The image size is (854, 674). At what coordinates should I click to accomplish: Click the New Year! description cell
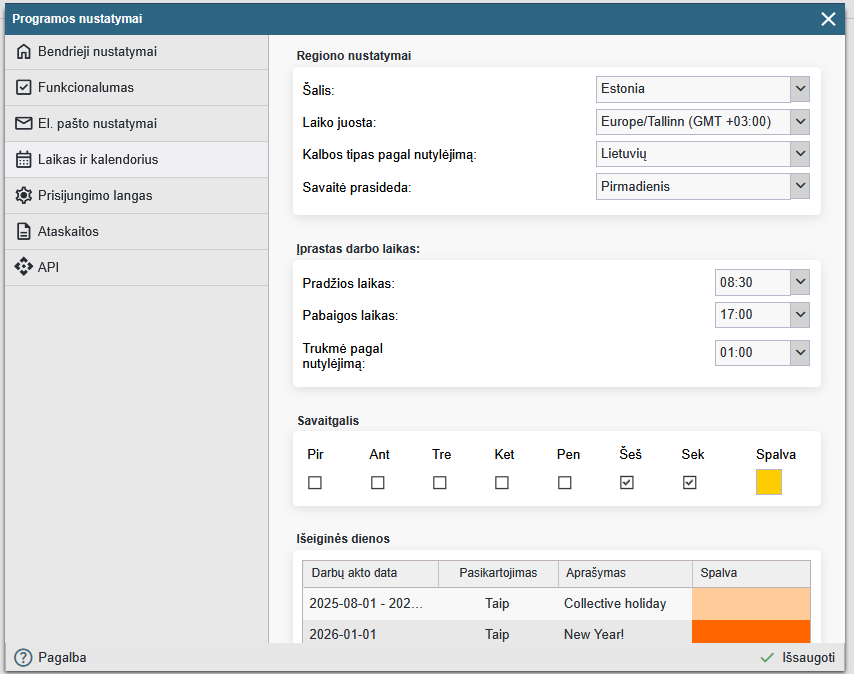pyautogui.click(x=625, y=633)
